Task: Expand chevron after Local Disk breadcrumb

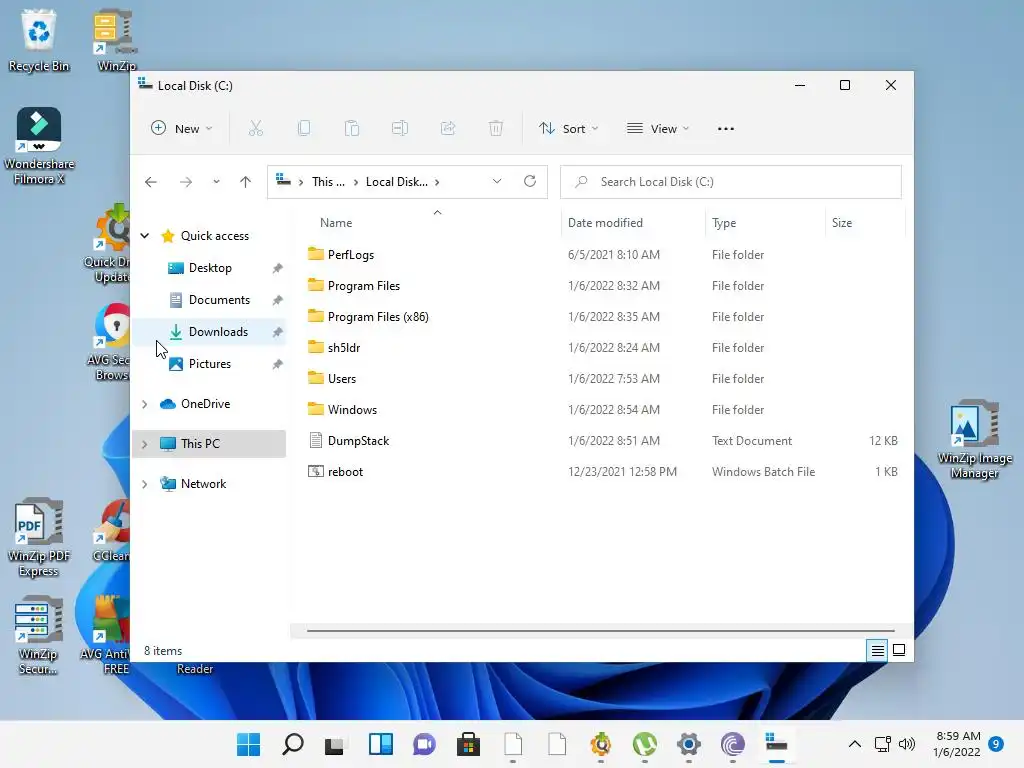Action: (437, 182)
